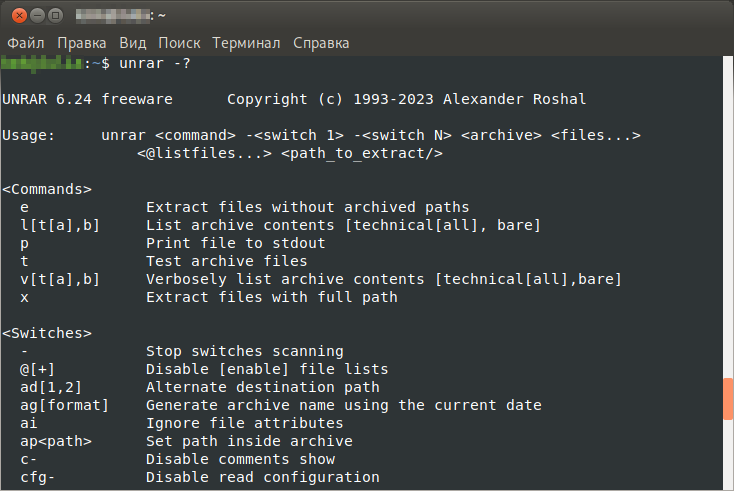
Task: Click the '<Switches>' heading in output
Action: pos(47,333)
